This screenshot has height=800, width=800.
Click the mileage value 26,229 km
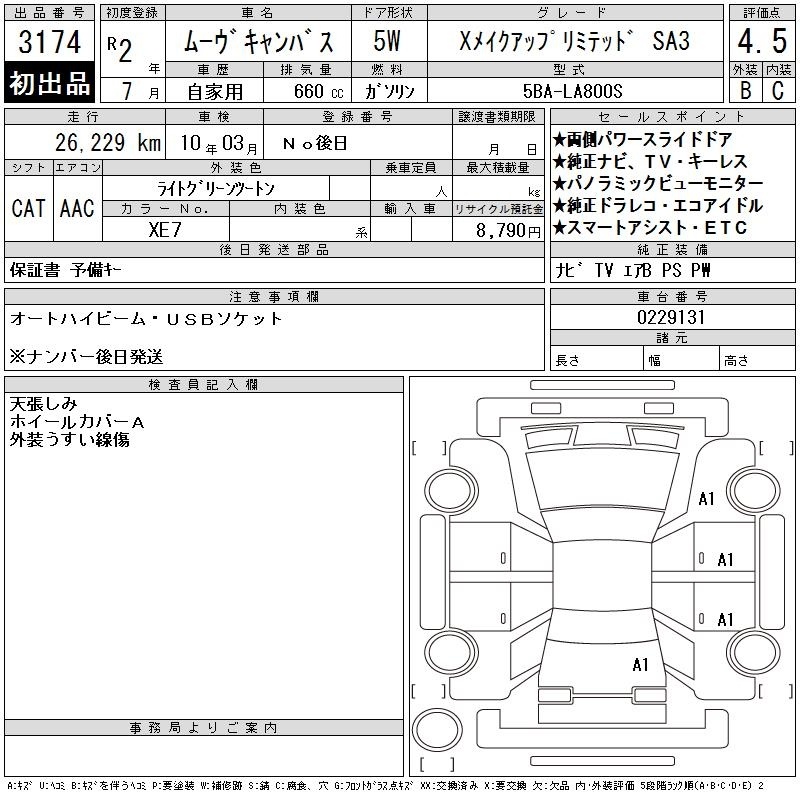(95, 144)
